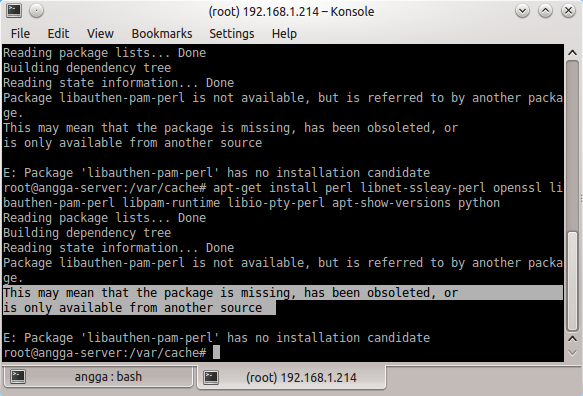Open the Edit menu

pyautogui.click(x=58, y=33)
